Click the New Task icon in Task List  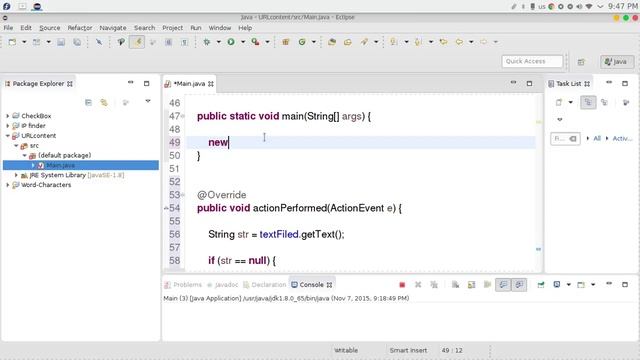click(559, 102)
